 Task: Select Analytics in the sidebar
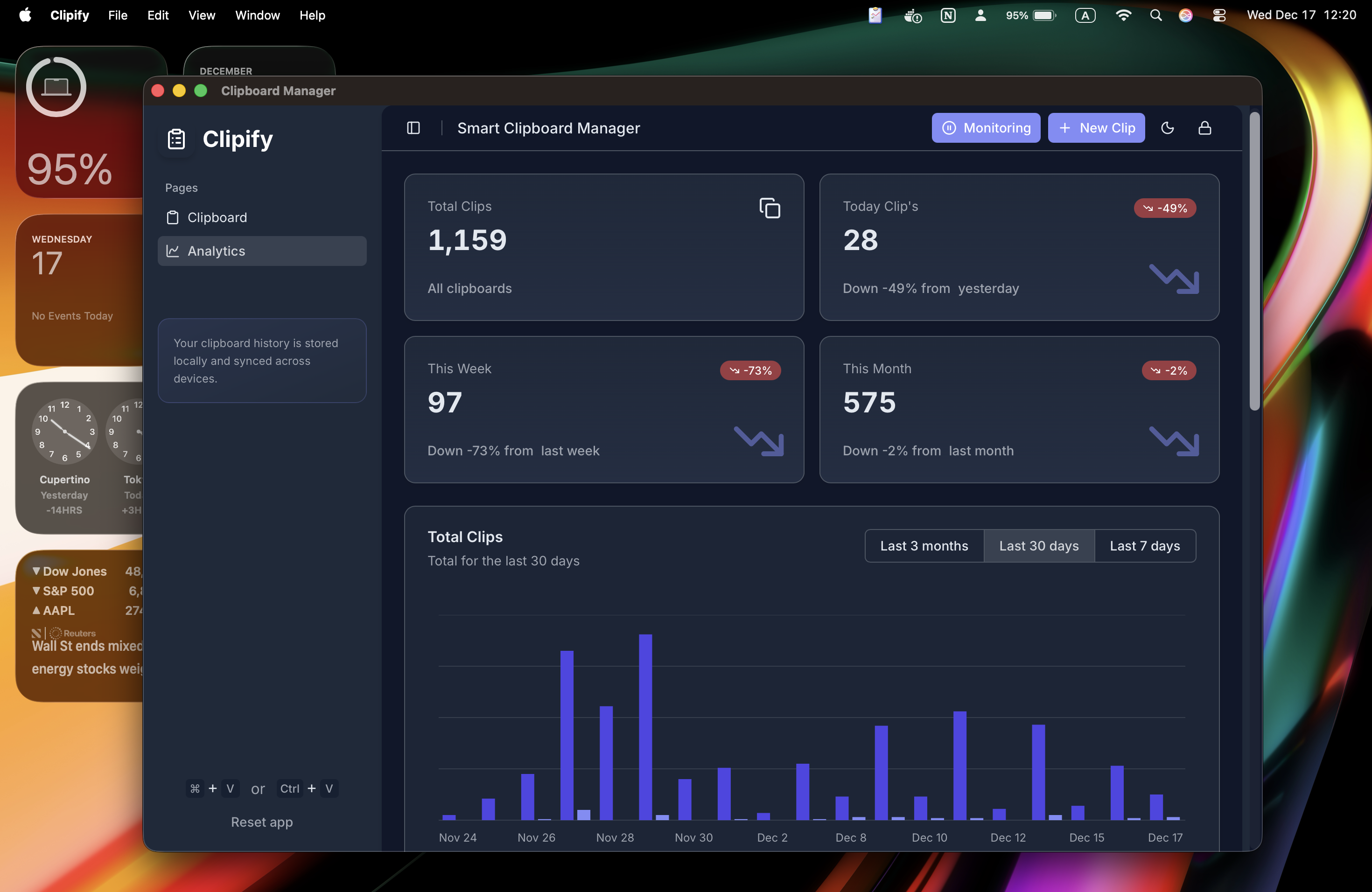[216, 251]
